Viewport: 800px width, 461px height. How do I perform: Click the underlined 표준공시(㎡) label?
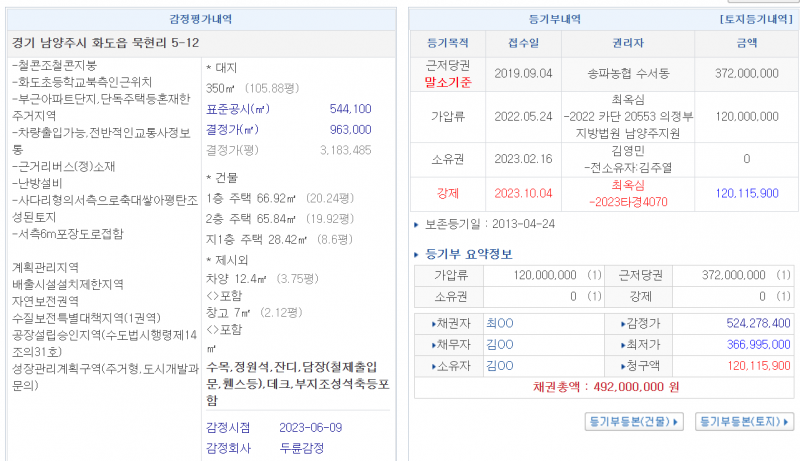pos(238,109)
